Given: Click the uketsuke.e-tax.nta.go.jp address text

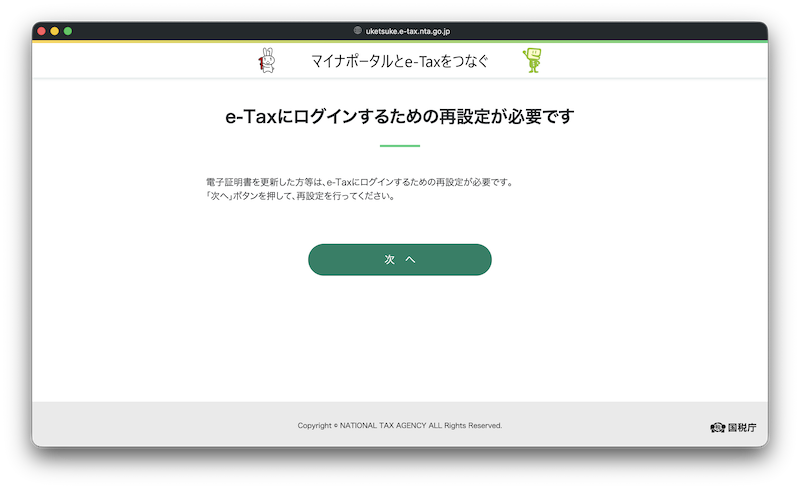Looking at the screenshot, I should pyautogui.click(x=408, y=31).
